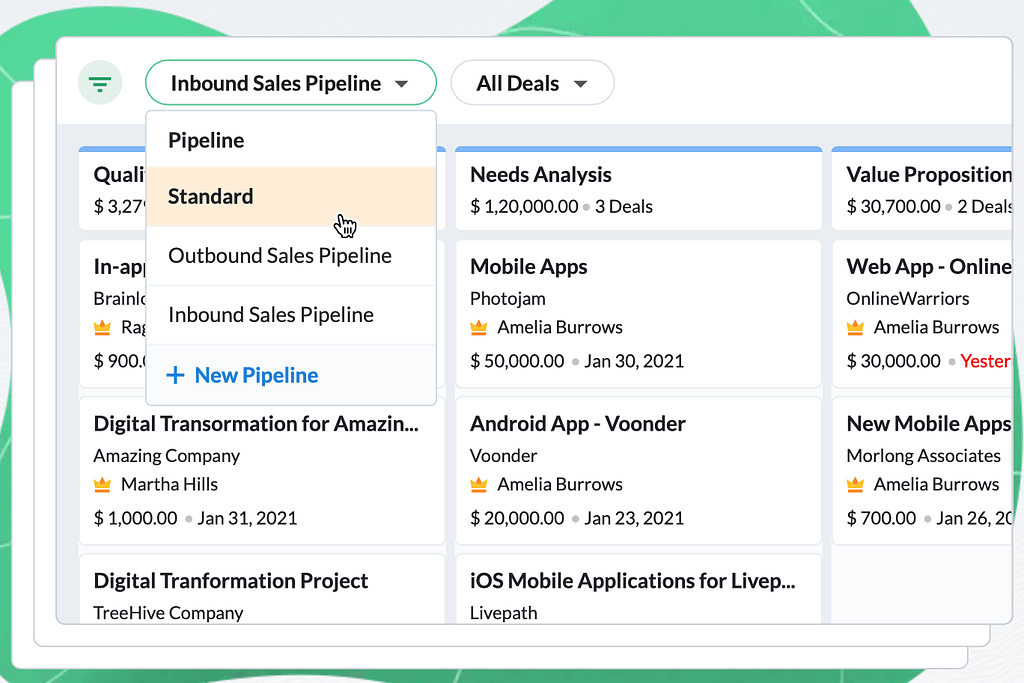
Task: Click the $ 30,700.00 stage total
Action: [893, 207]
